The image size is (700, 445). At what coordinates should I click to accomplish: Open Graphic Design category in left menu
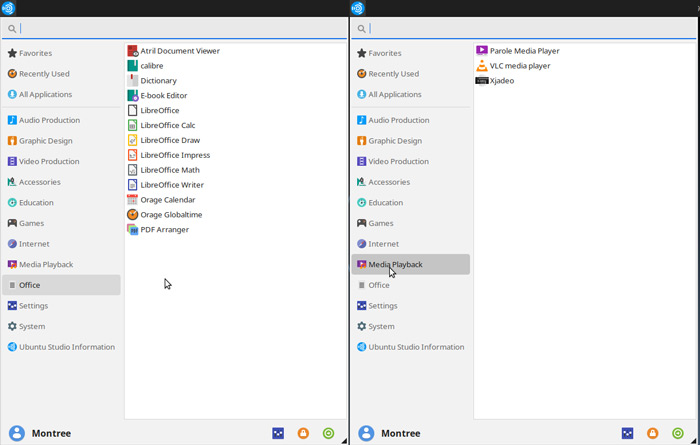pos(62,141)
